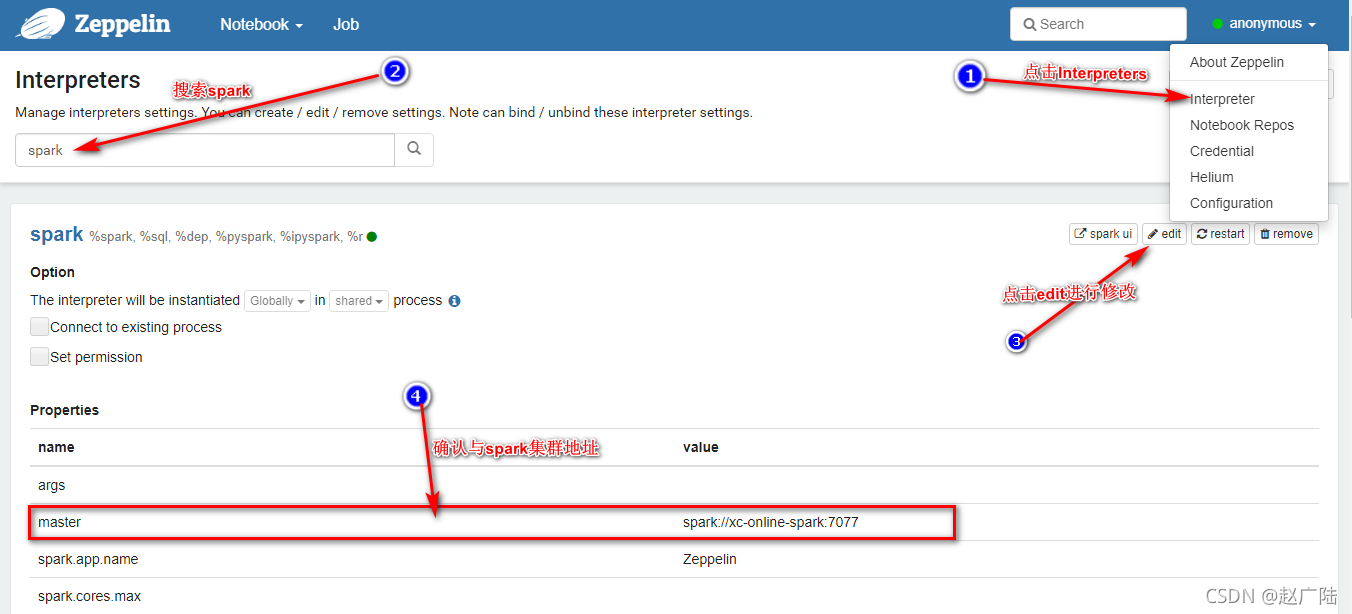
Task: Click the value column header
Action: (701, 447)
